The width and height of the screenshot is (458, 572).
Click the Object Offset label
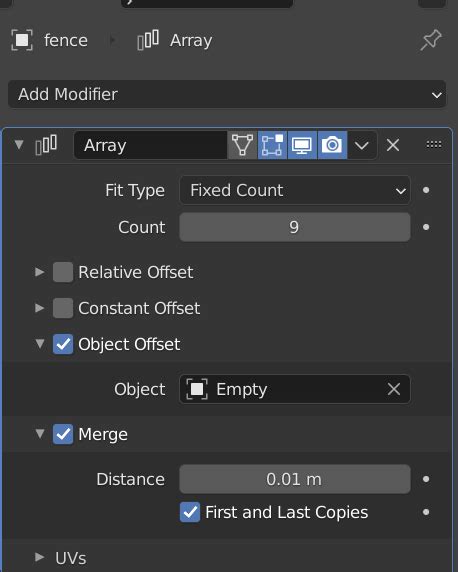[x=129, y=344]
